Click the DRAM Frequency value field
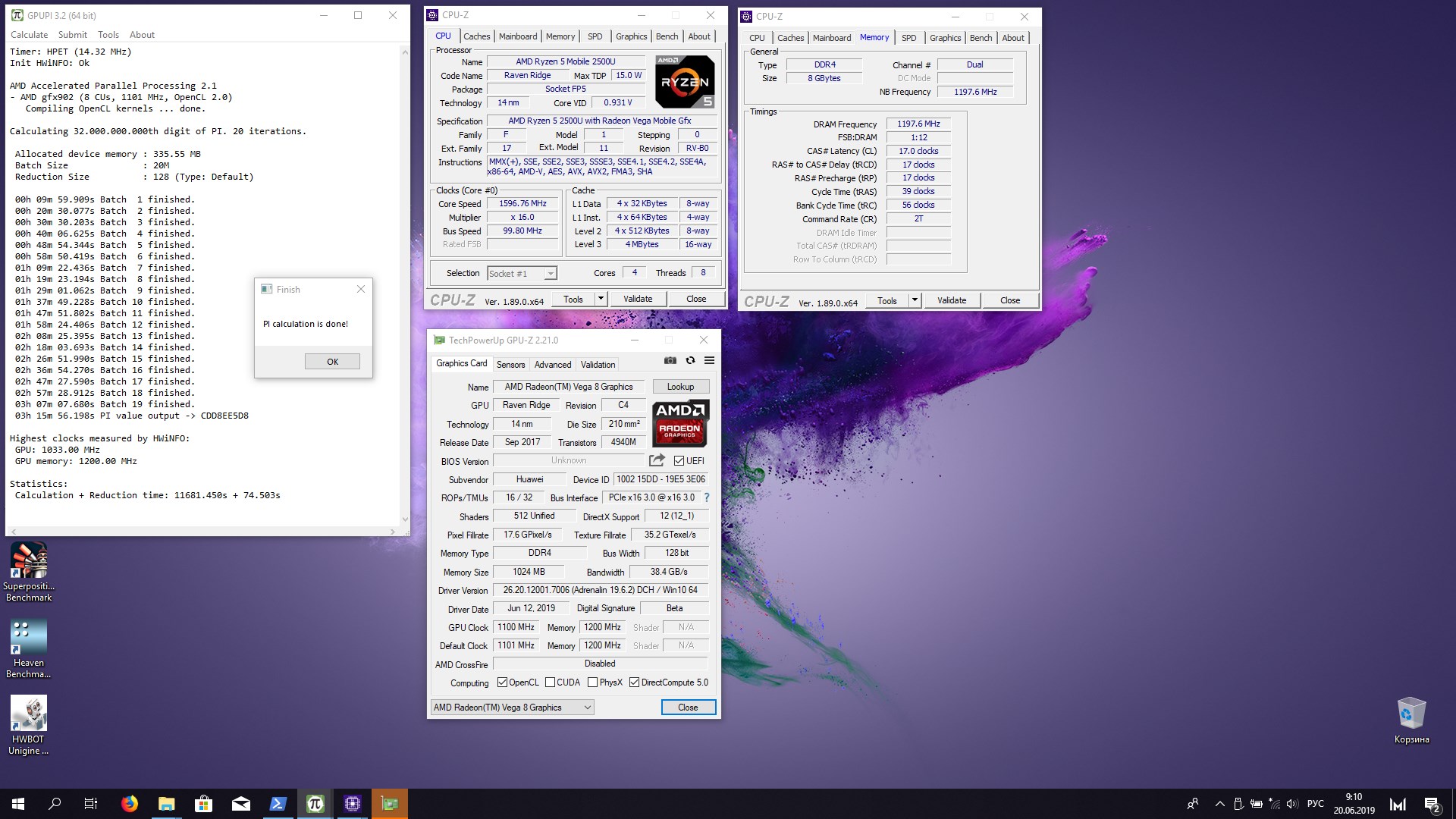Viewport: 1456px width, 819px height. (x=918, y=124)
